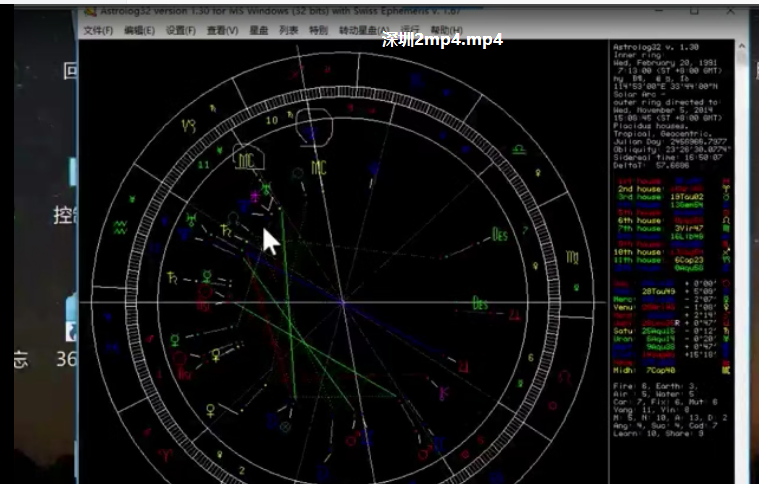Click house number 6 in the chart
Image resolution: width=759 pixels, height=484 pixels.
[531, 358]
